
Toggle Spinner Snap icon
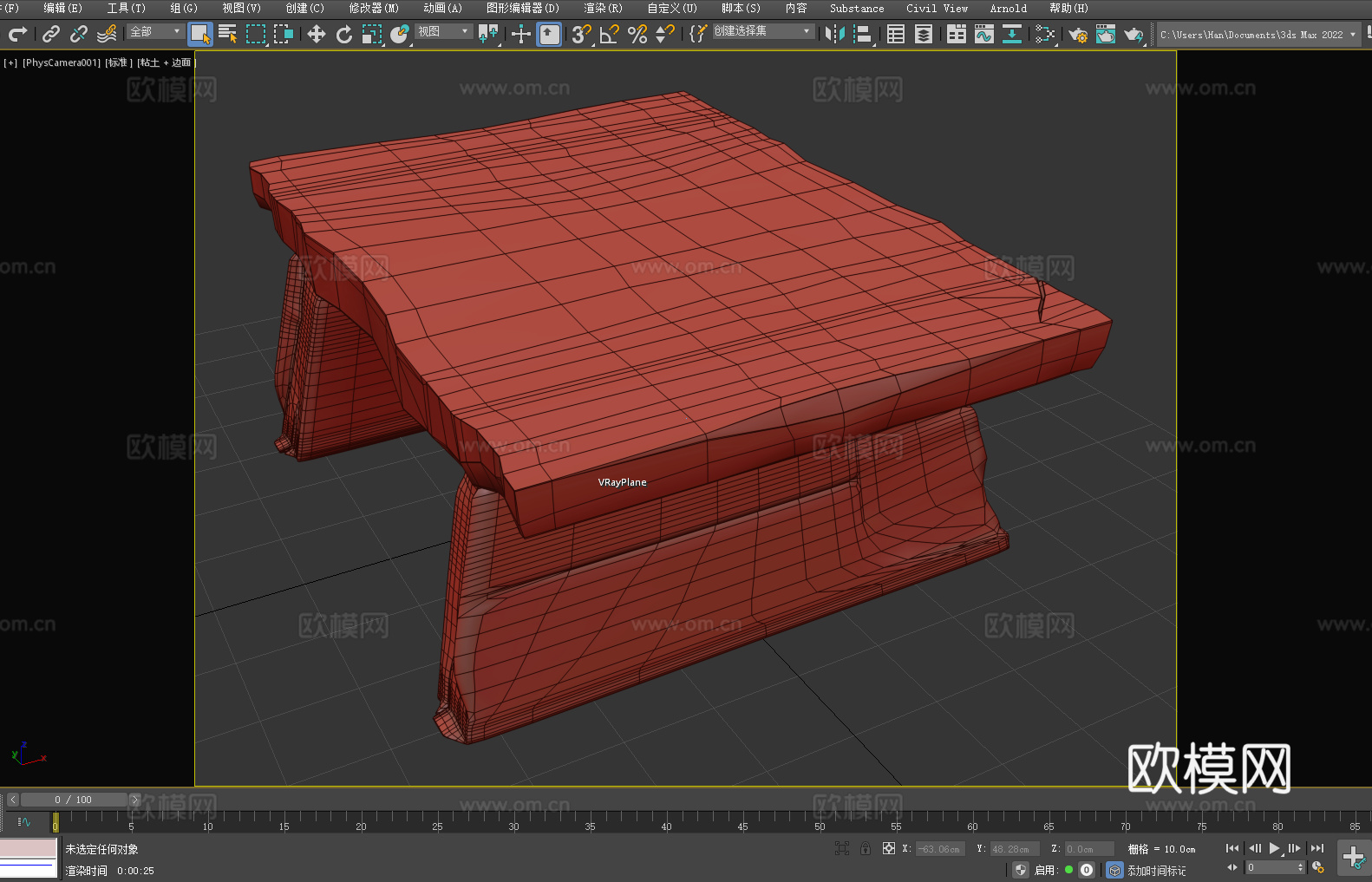point(665,34)
